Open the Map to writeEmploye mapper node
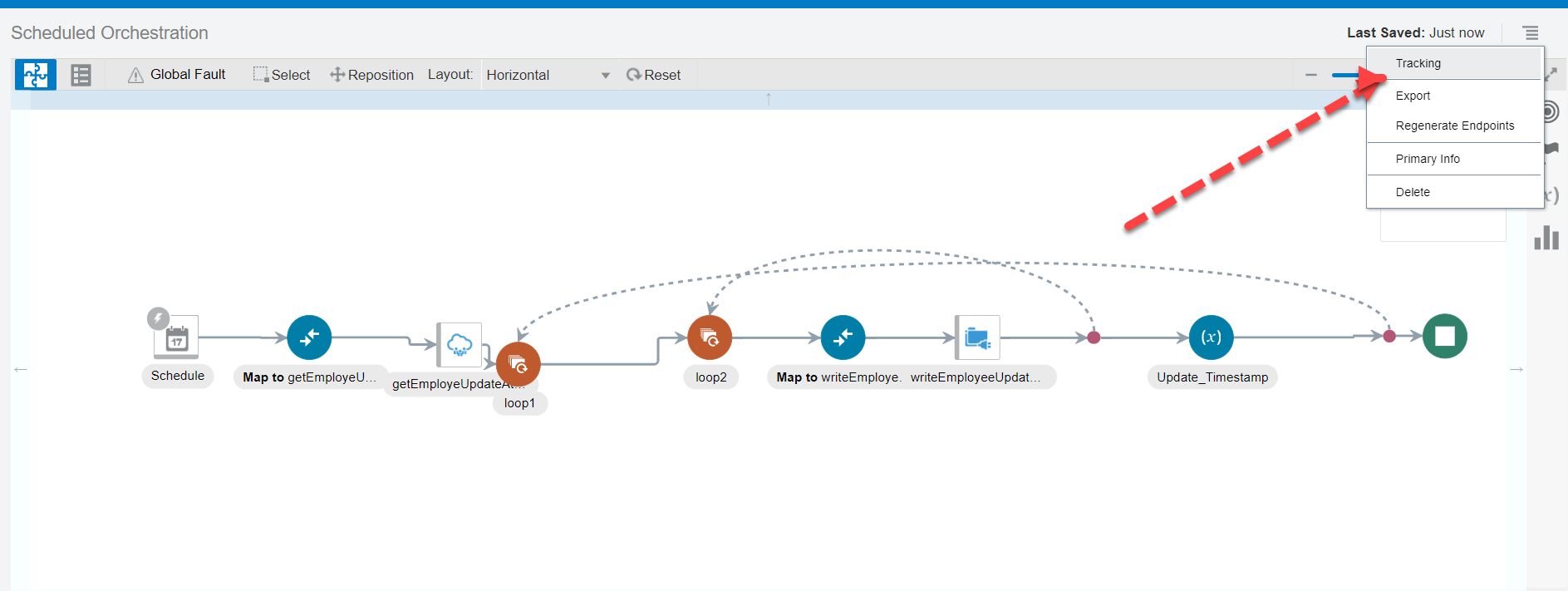 (x=843, y=337)
